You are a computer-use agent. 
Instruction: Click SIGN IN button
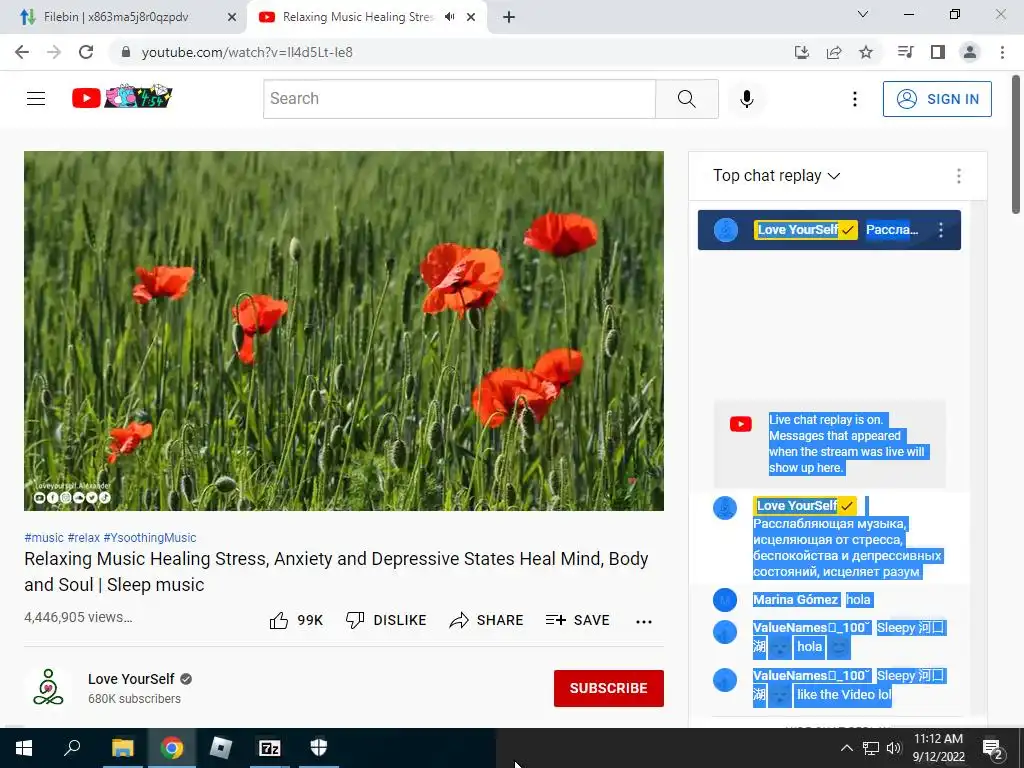[937, 99]
